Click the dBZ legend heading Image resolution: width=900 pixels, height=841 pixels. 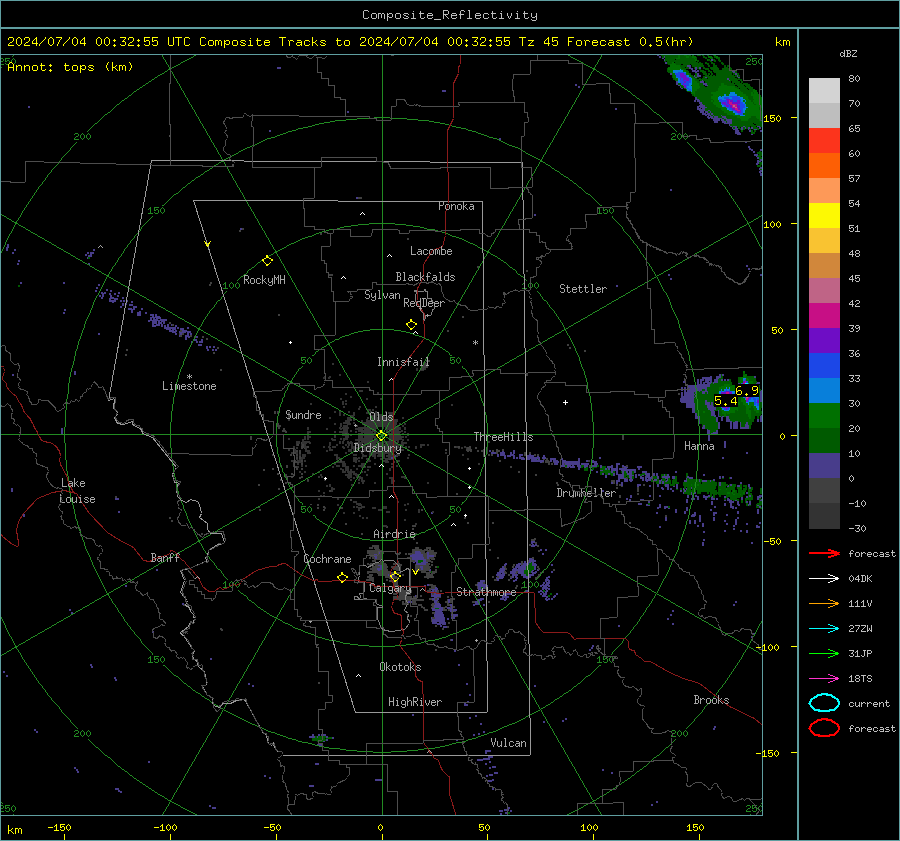[848, 54]
